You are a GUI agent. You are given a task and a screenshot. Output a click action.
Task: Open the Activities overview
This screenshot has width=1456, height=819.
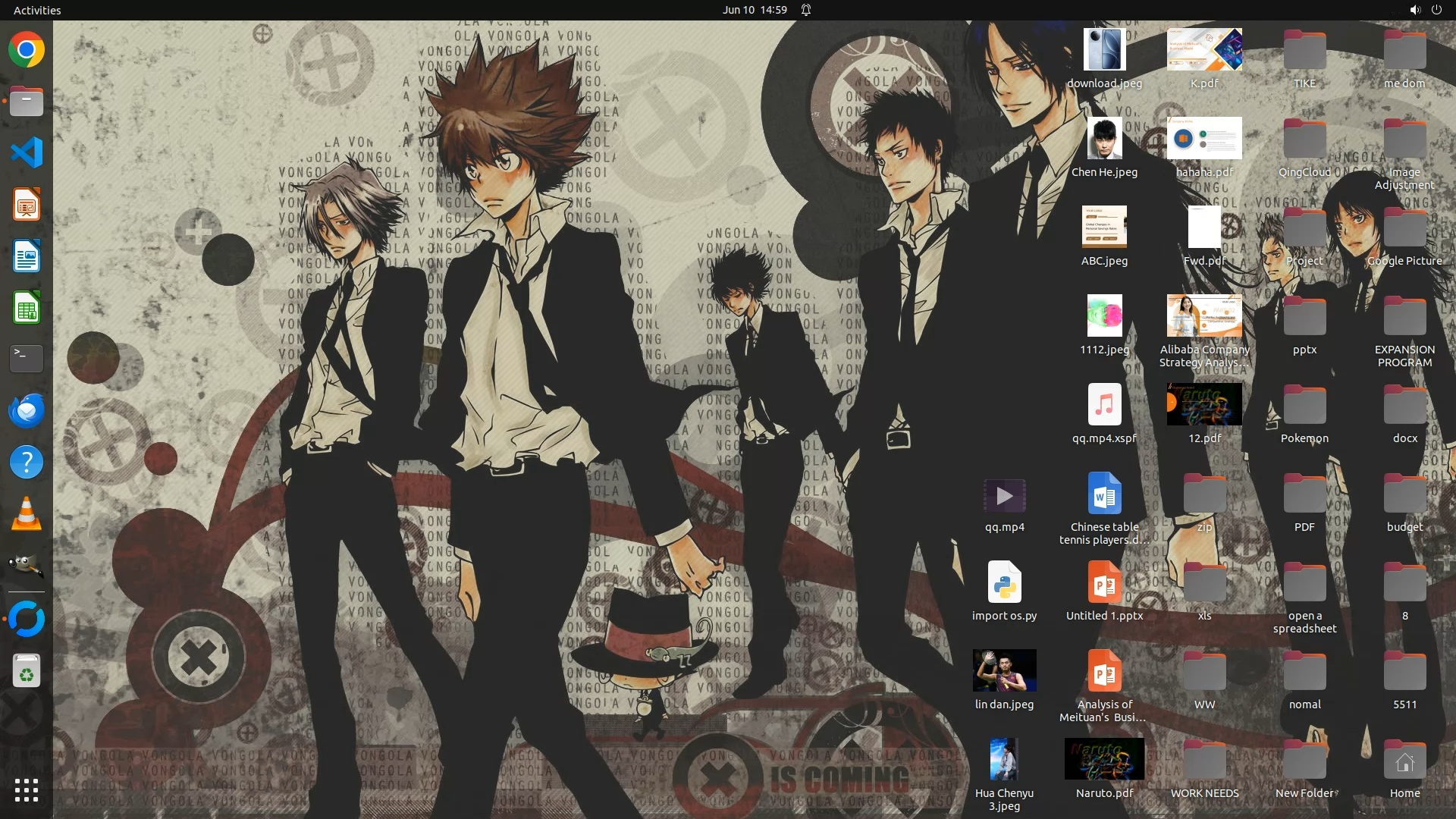tap(37, 10)
